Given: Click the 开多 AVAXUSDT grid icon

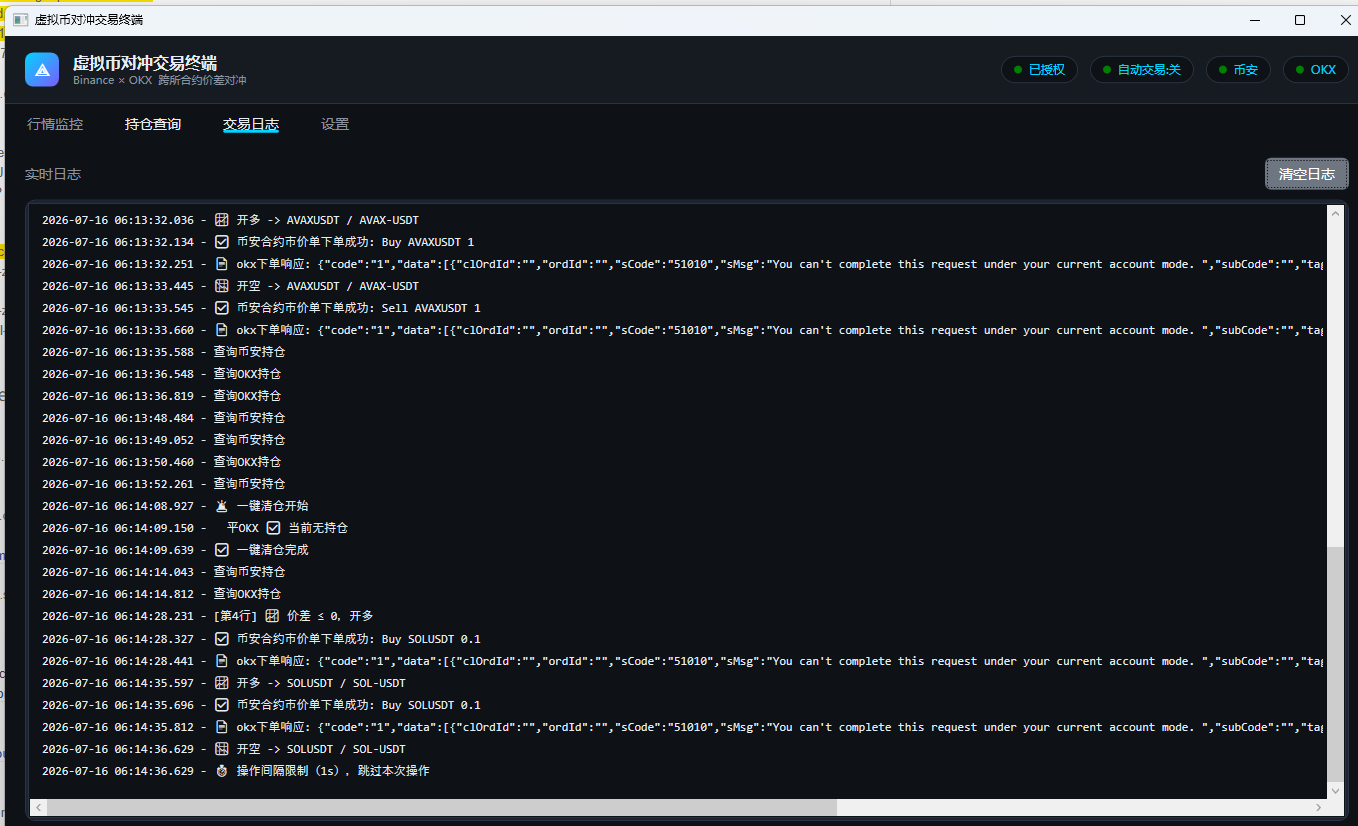Looking at the screenshot, I should click(222, 220).
